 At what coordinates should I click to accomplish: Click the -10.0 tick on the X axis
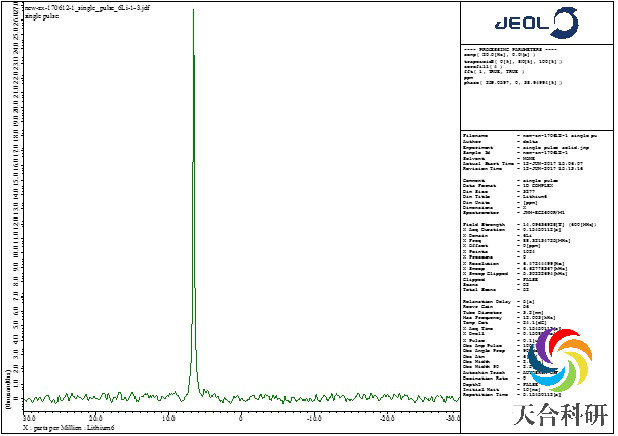pos(313,418)
